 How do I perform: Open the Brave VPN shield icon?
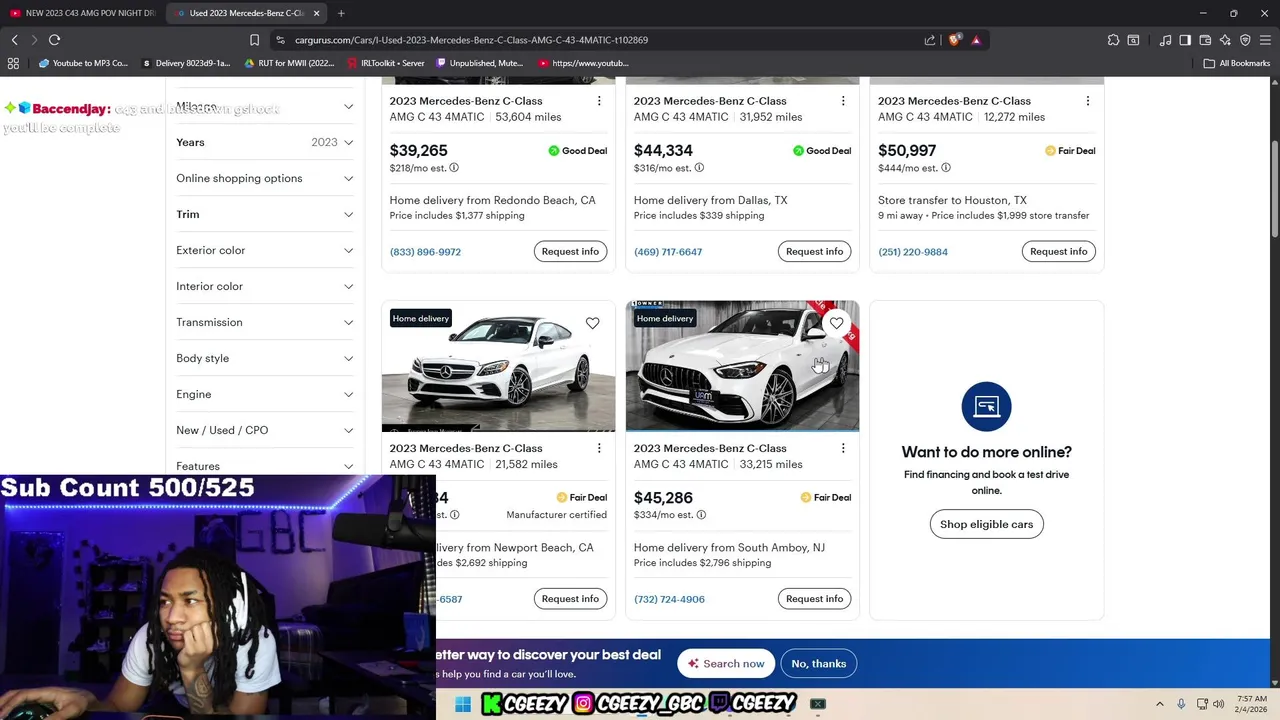click(x=1245, y=40)
